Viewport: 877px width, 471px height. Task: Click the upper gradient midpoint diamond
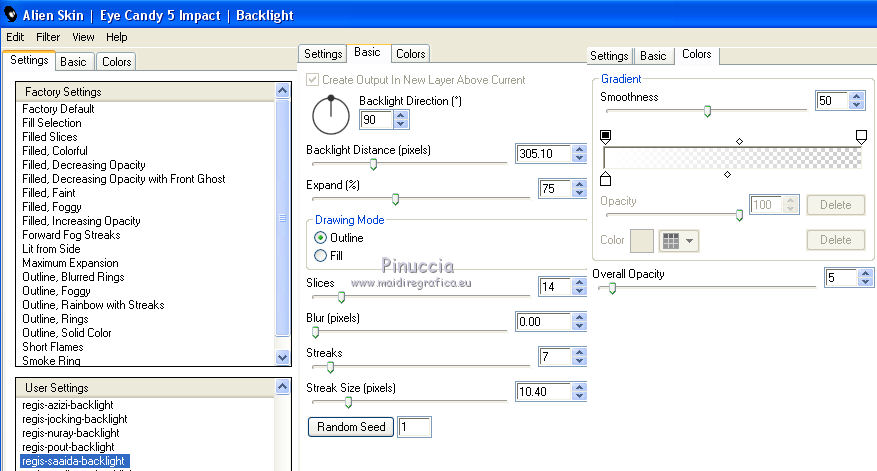(x=739, y=142)
